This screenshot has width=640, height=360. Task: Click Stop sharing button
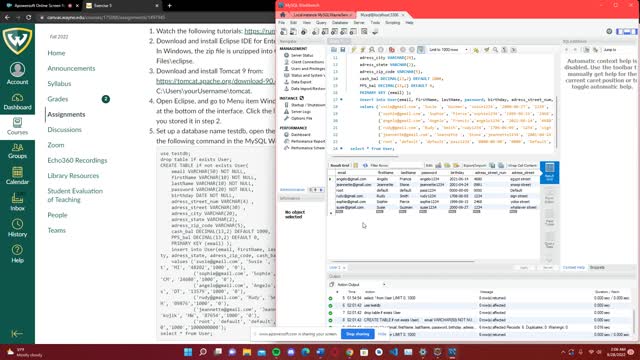[x=358, y=334]
